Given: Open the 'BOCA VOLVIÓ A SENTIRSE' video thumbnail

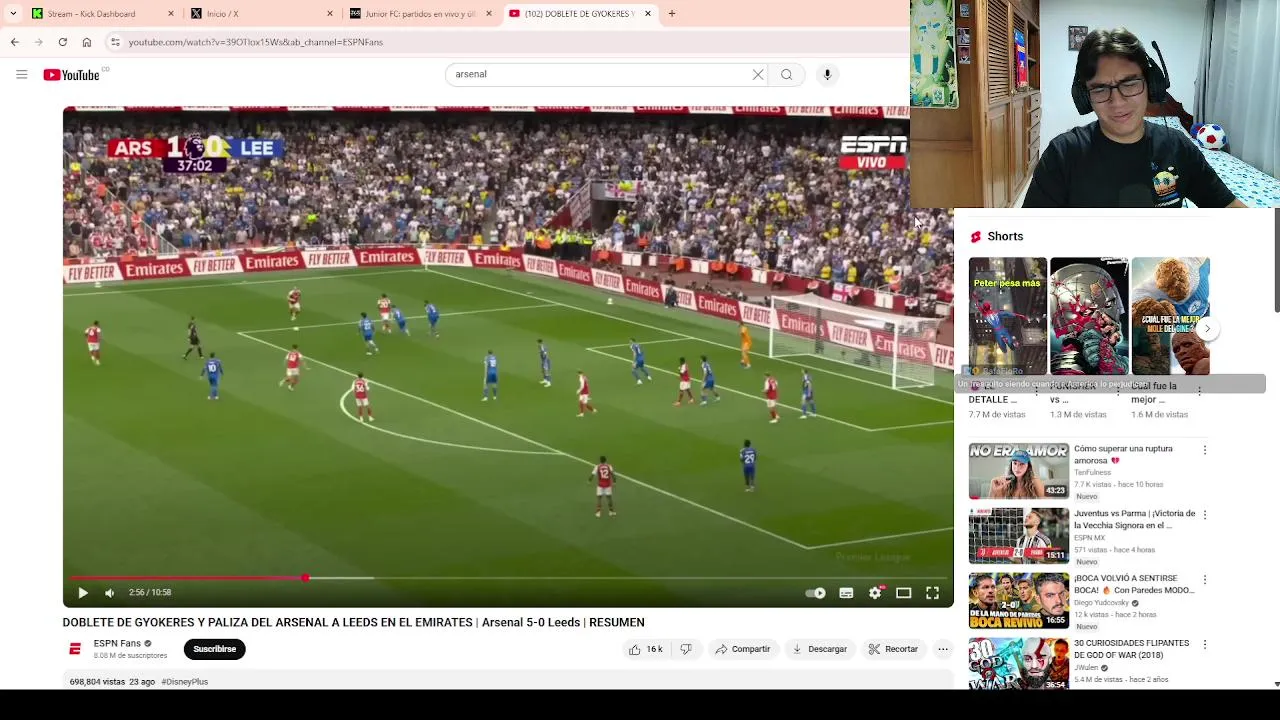Looking at the screenshot, I should pyautogui.click(x=1019, y=601).
